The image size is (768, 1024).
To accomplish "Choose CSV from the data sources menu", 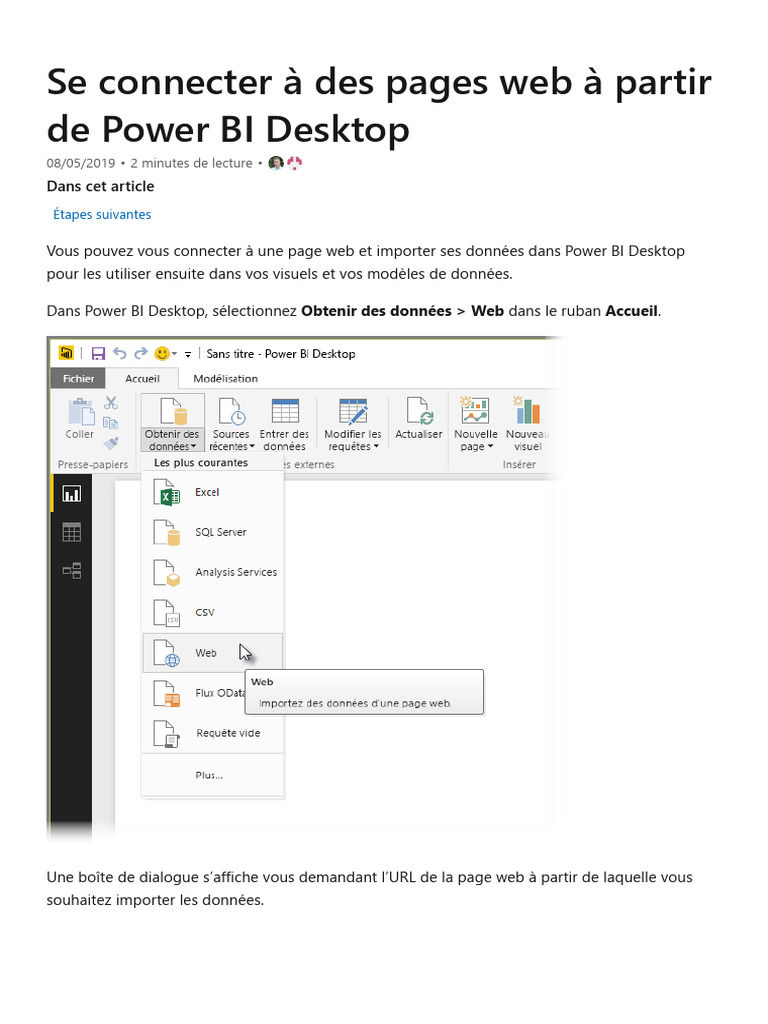I will 213,613.
